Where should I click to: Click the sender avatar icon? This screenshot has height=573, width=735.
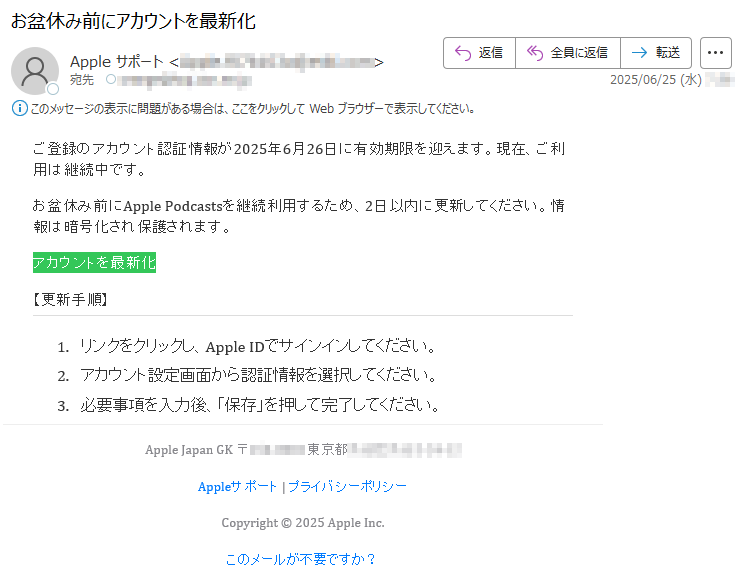pyautogui.click(x=35, y=71)
